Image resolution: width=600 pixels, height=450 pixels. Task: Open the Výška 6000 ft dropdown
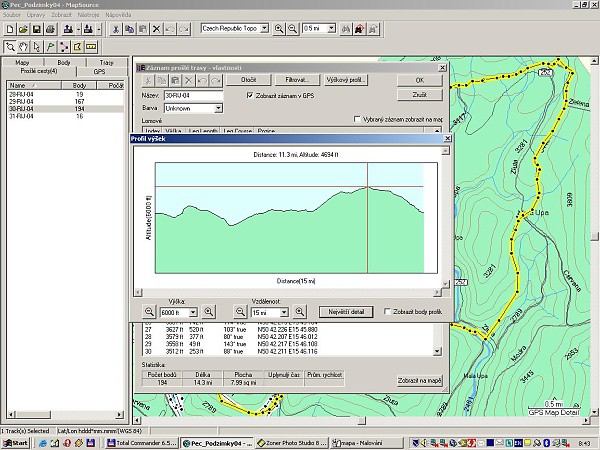[x=193, y=313]
